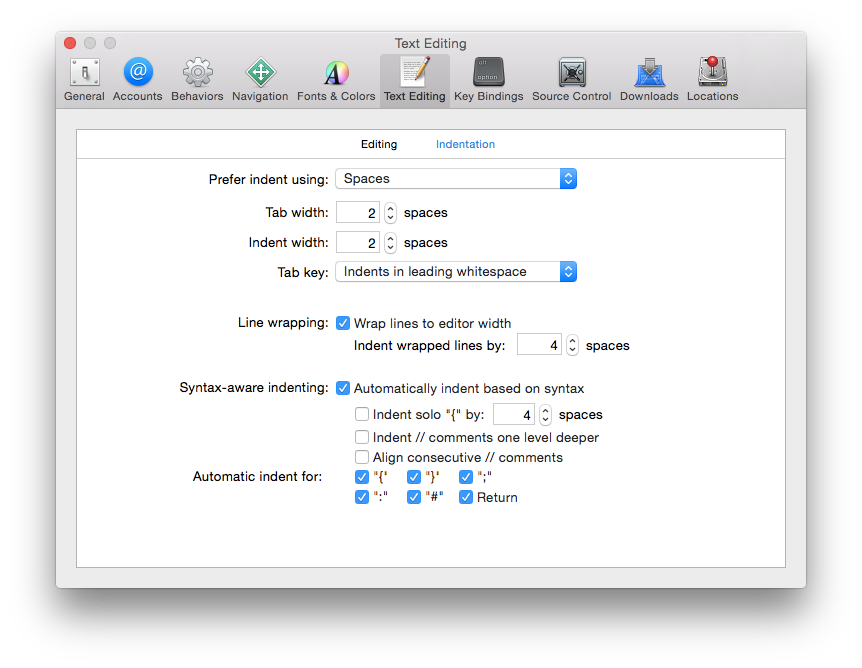Open the Tab key behavior dropdown

coord(456,272)
